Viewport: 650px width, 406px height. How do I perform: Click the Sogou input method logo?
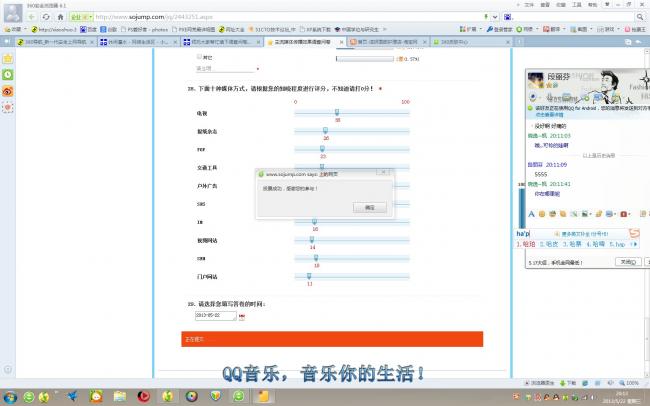coord(634,233)
